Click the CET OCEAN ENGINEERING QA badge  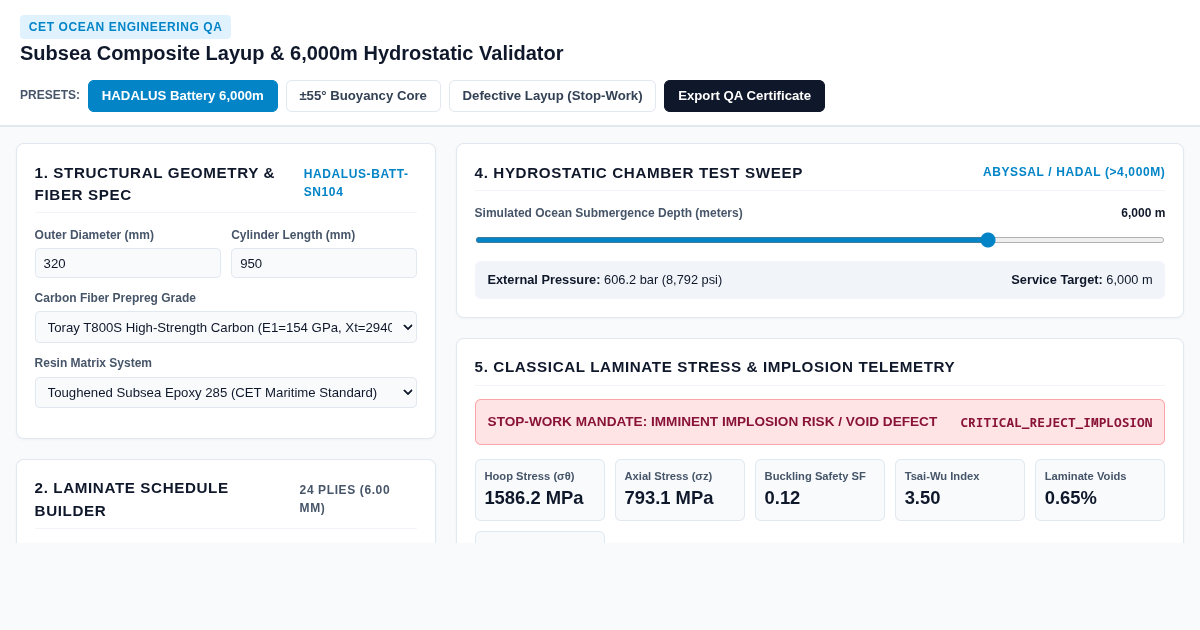click(x=126, y=27)
